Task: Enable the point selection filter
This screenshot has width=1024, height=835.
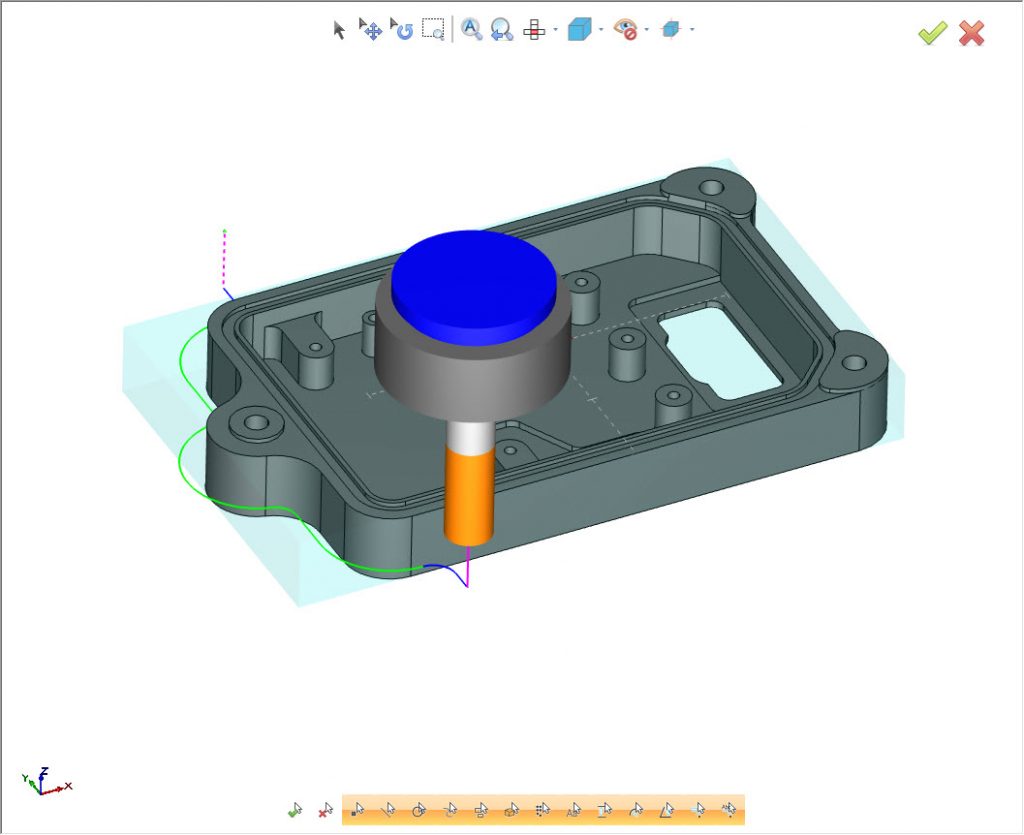Action: [358, 808]
